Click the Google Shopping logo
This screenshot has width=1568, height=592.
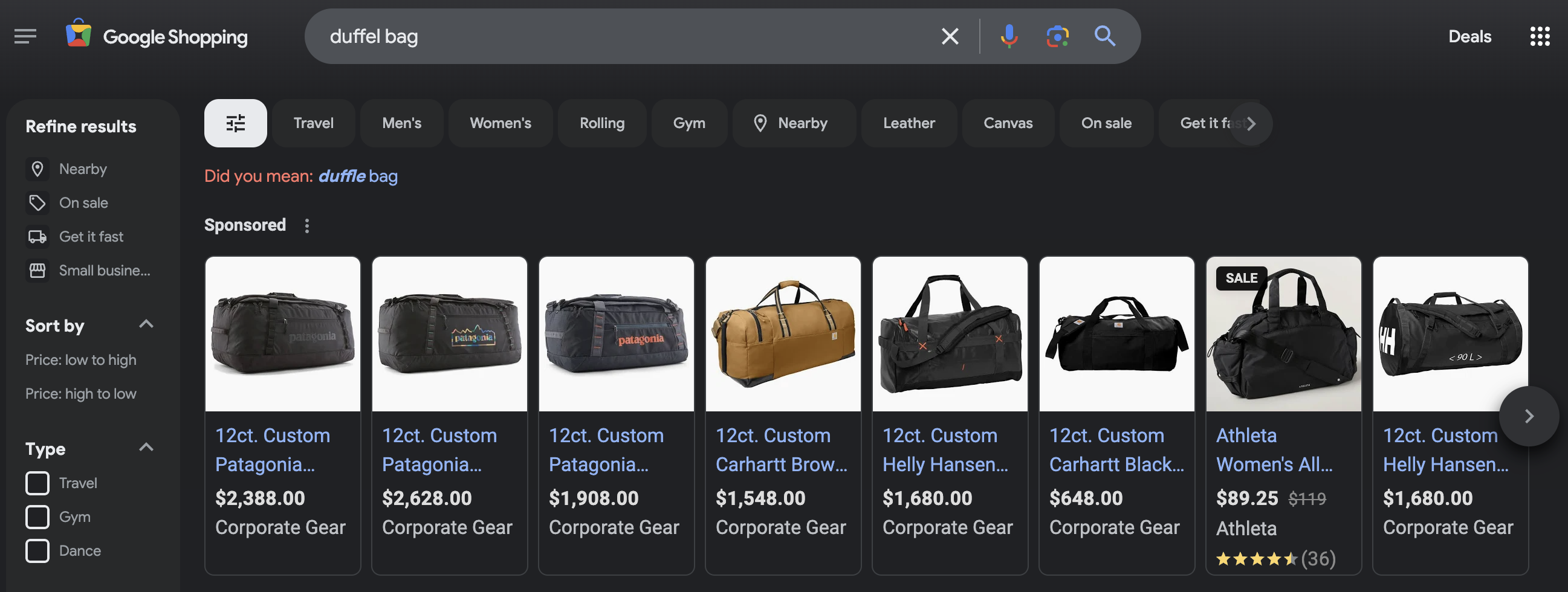[157, 36]
